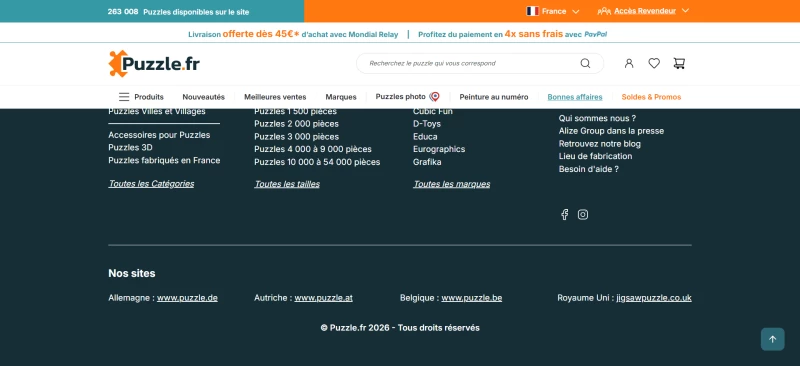This screenshot has height=366, width=800.
Task: Open Puzzles fabriqués en France
Action: point(164,160)
